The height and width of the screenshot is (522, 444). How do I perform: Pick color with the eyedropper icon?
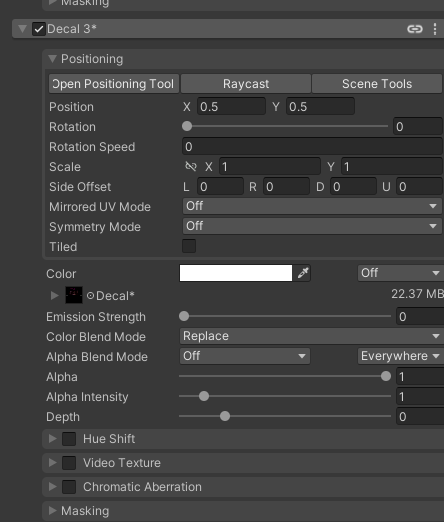click(x=303, y=273)
